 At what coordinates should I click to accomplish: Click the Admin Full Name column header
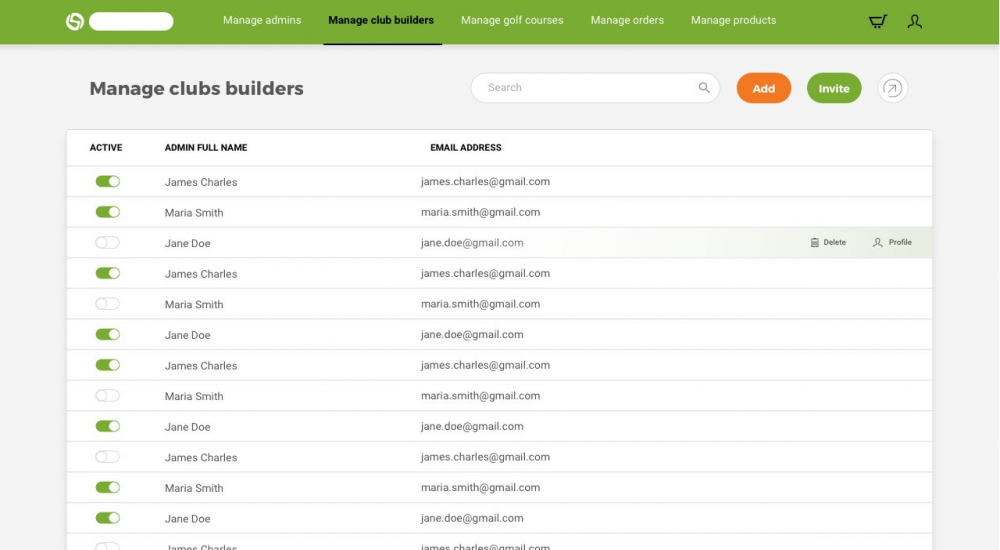click(206, 148)
